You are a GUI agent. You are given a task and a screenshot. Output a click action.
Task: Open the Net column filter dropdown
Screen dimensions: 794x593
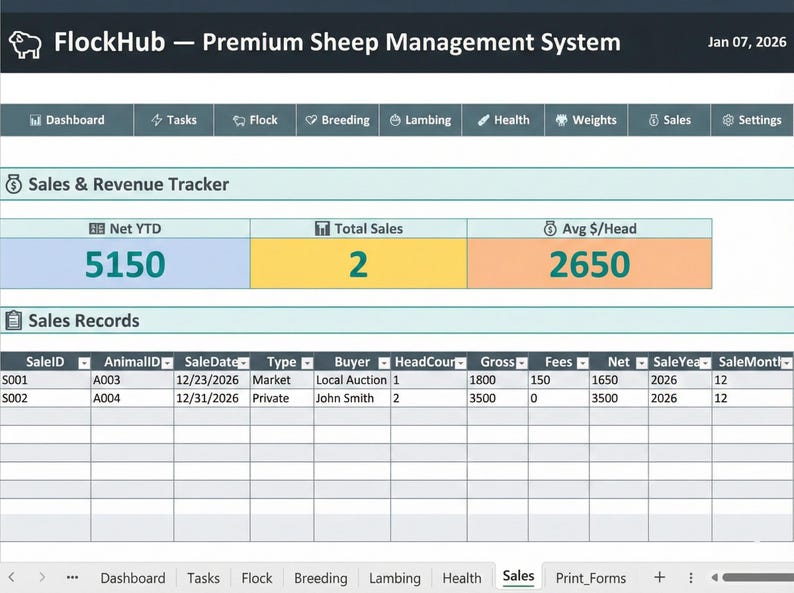642,363
